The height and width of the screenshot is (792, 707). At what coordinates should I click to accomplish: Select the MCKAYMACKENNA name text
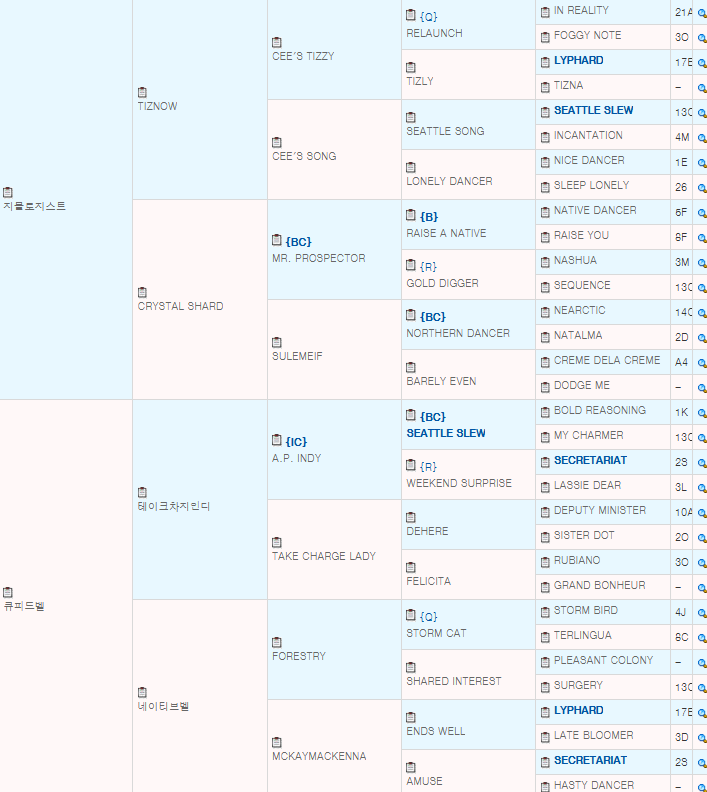tap(319, 756)
